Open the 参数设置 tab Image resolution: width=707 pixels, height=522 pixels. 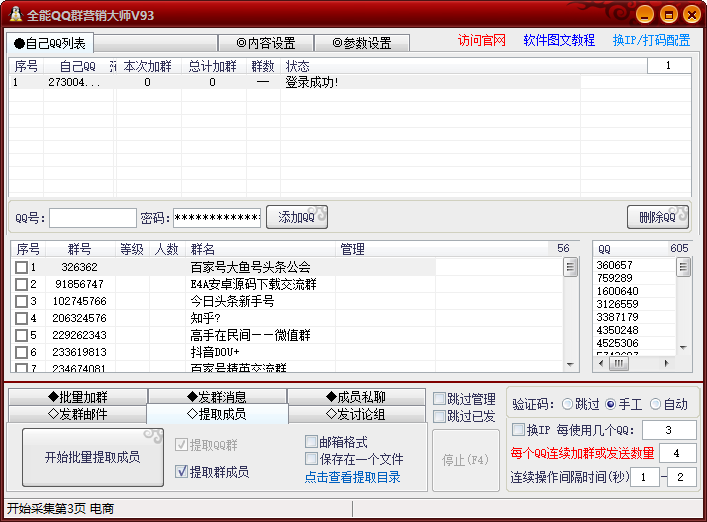pyautogui.click(x=362, y=43)
